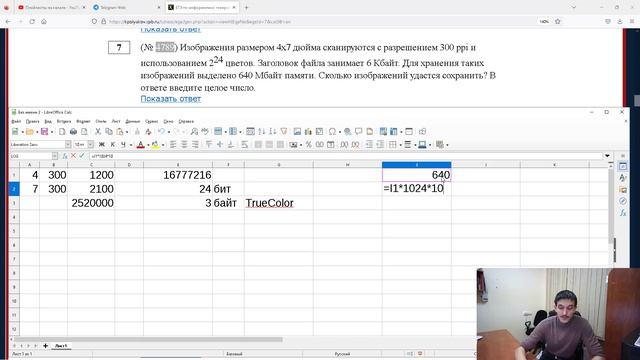Click the Insert Hyperlink globe icon
Image resolution: width=640 pixels, height=360 pixels.
[347, 131]
